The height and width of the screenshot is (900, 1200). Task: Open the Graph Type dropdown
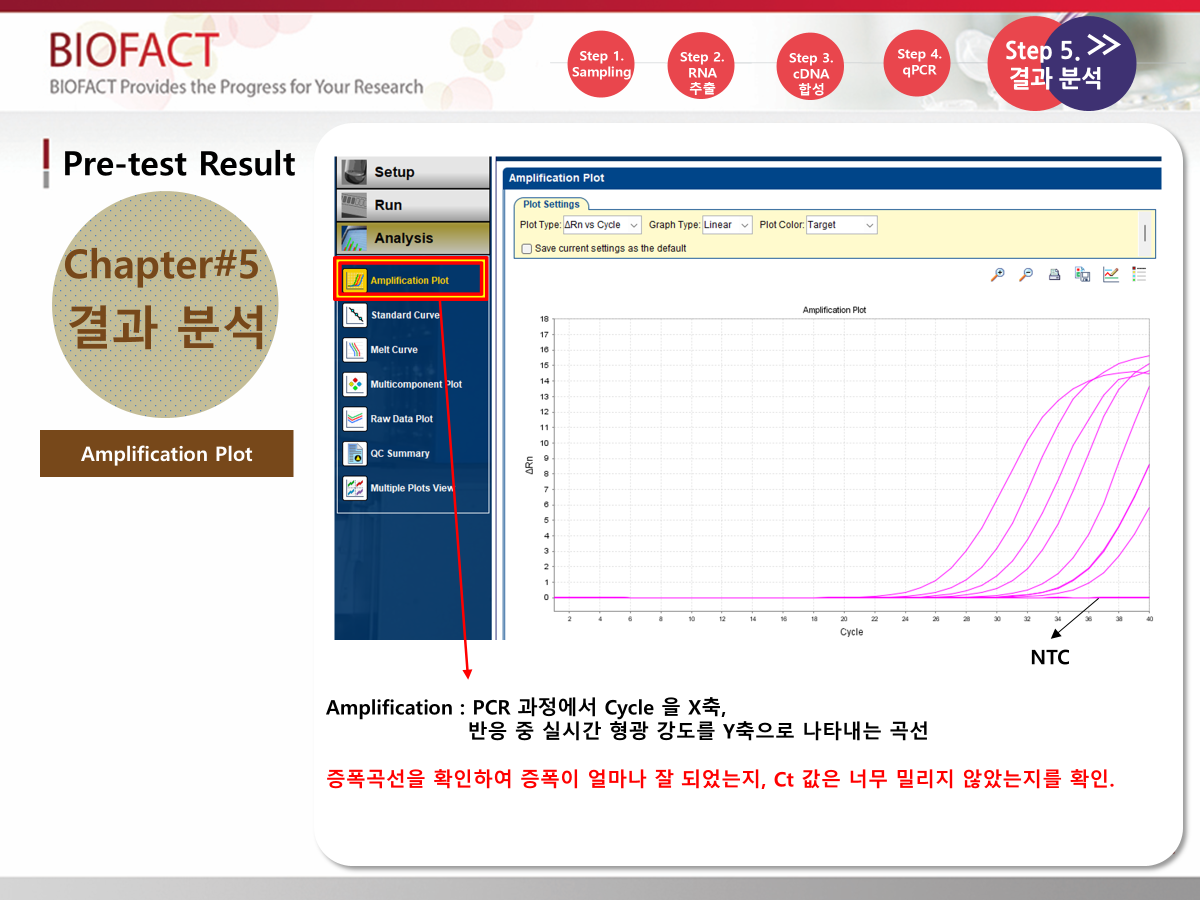click(726, 225)
